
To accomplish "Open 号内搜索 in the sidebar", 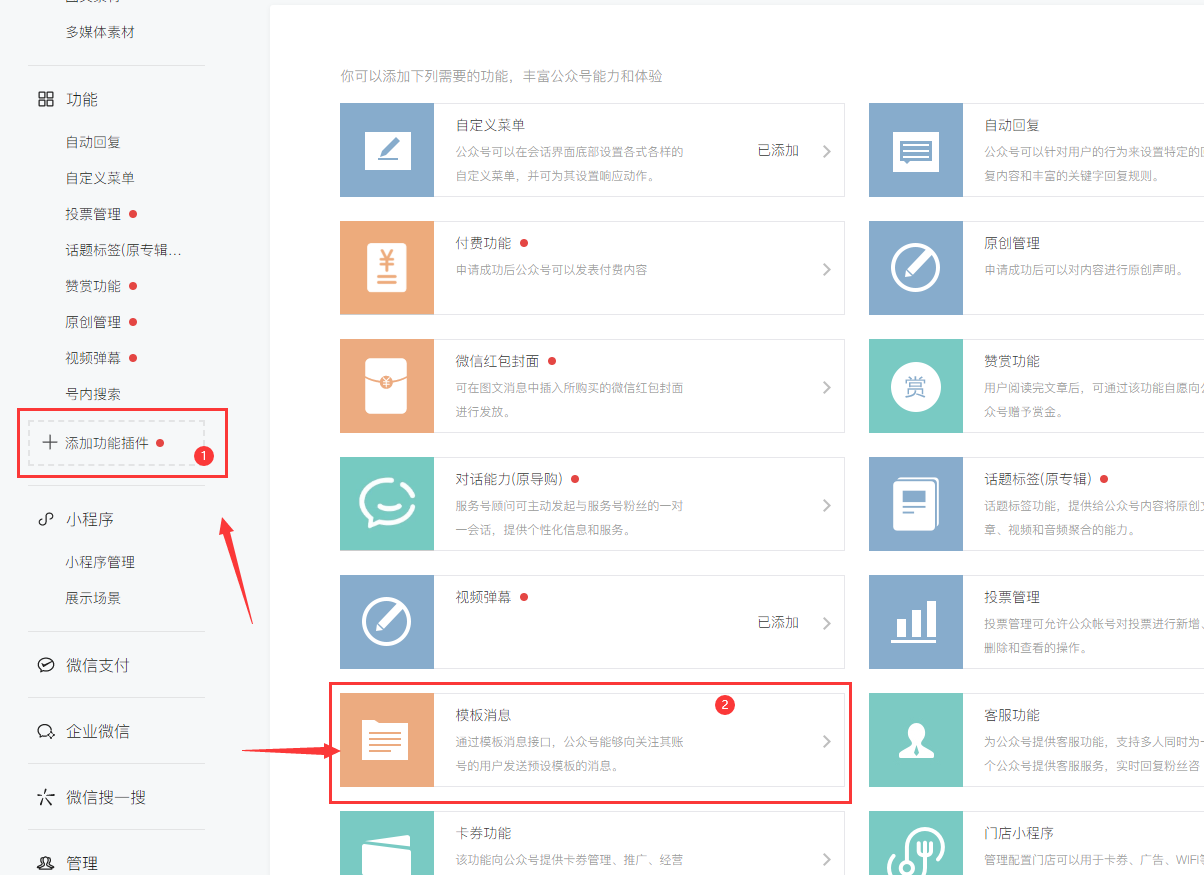I will 93,394.
